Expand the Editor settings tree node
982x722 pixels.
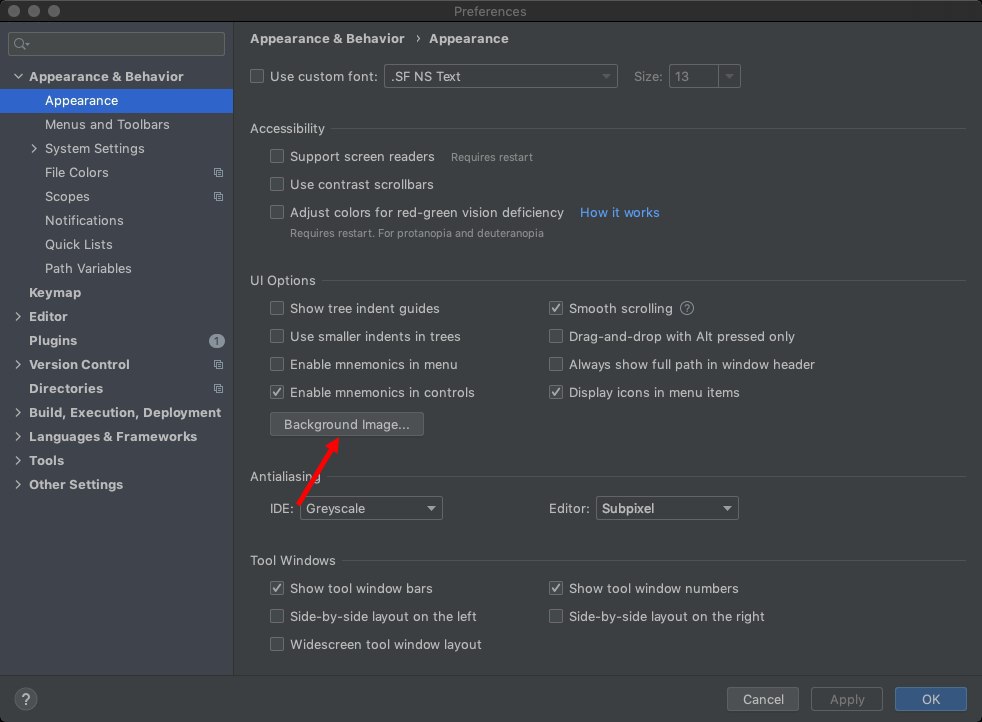pos(18,317)
